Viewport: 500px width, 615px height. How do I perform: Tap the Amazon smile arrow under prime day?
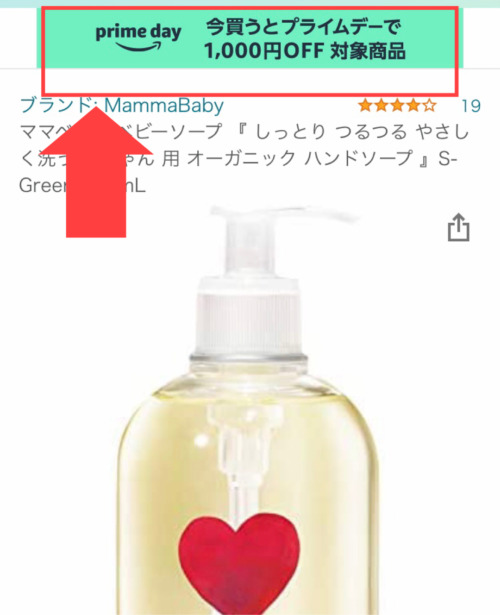pos(138,47)
